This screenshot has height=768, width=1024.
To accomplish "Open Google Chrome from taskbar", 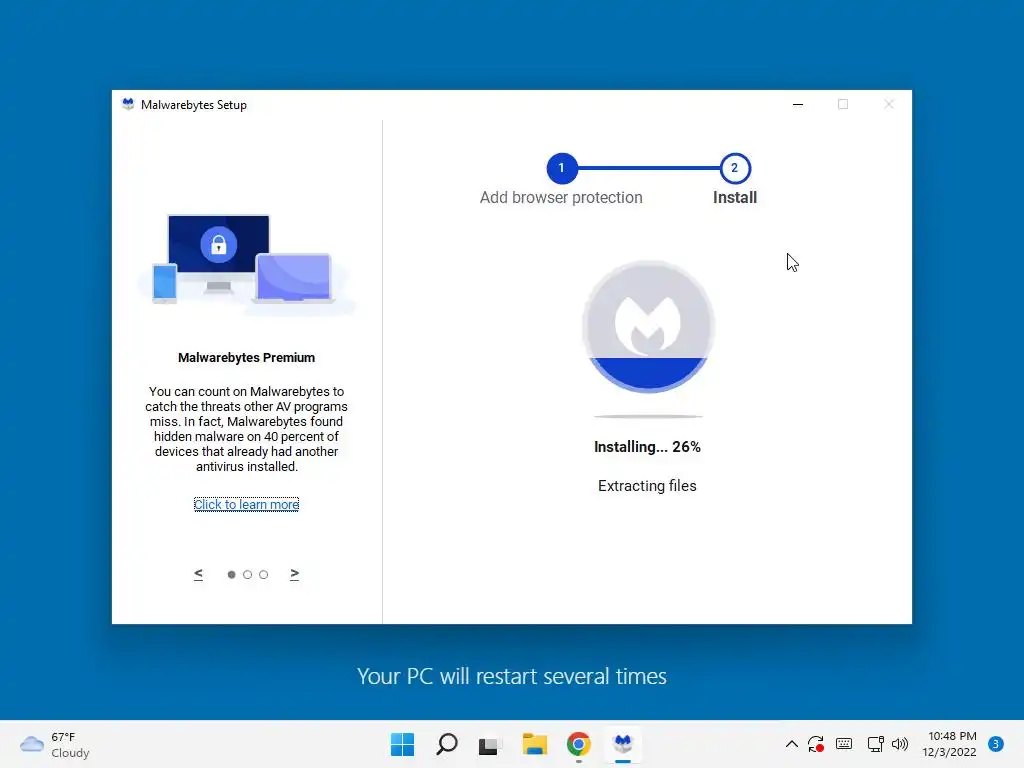I will pyautogui.click(x=579, y=744).
